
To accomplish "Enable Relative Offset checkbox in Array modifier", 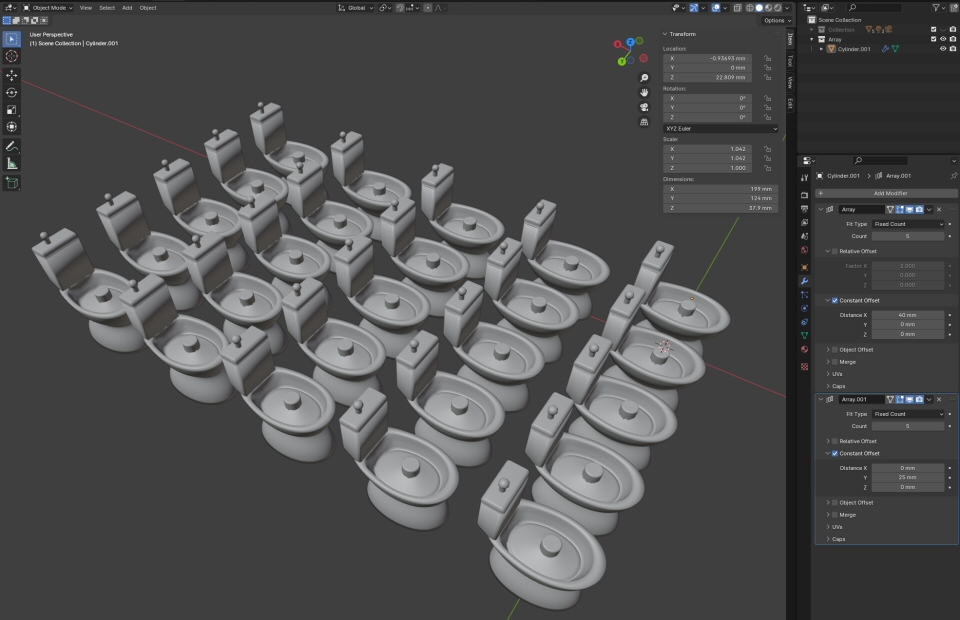I will coord(835,252).
